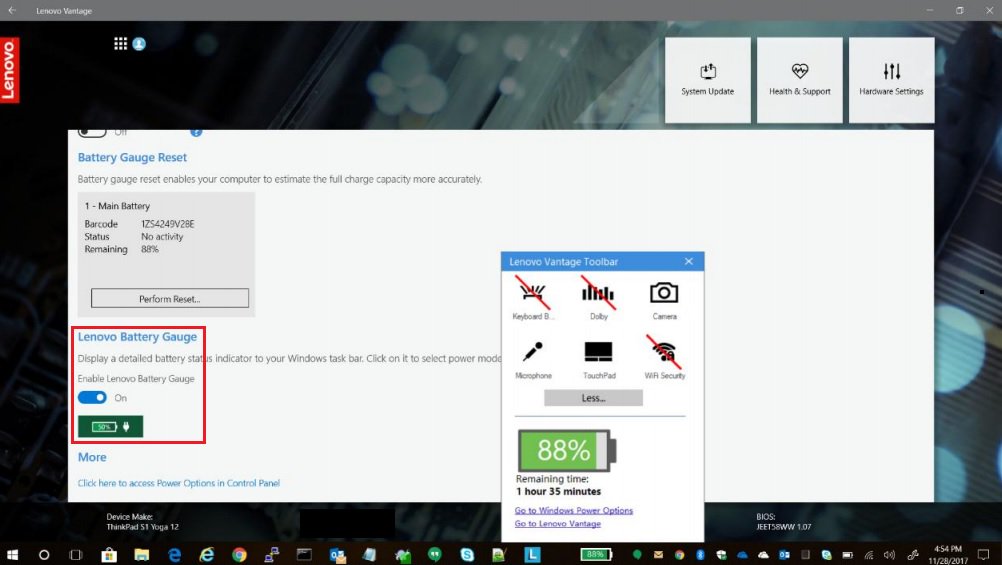Open the Action Center notifications icon
The width and height of the screenshot is (1002, 565).
(x=983, y=554)
